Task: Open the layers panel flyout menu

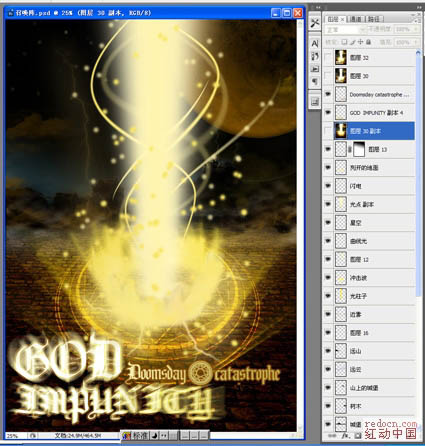Action: click(x=417, y=20)
